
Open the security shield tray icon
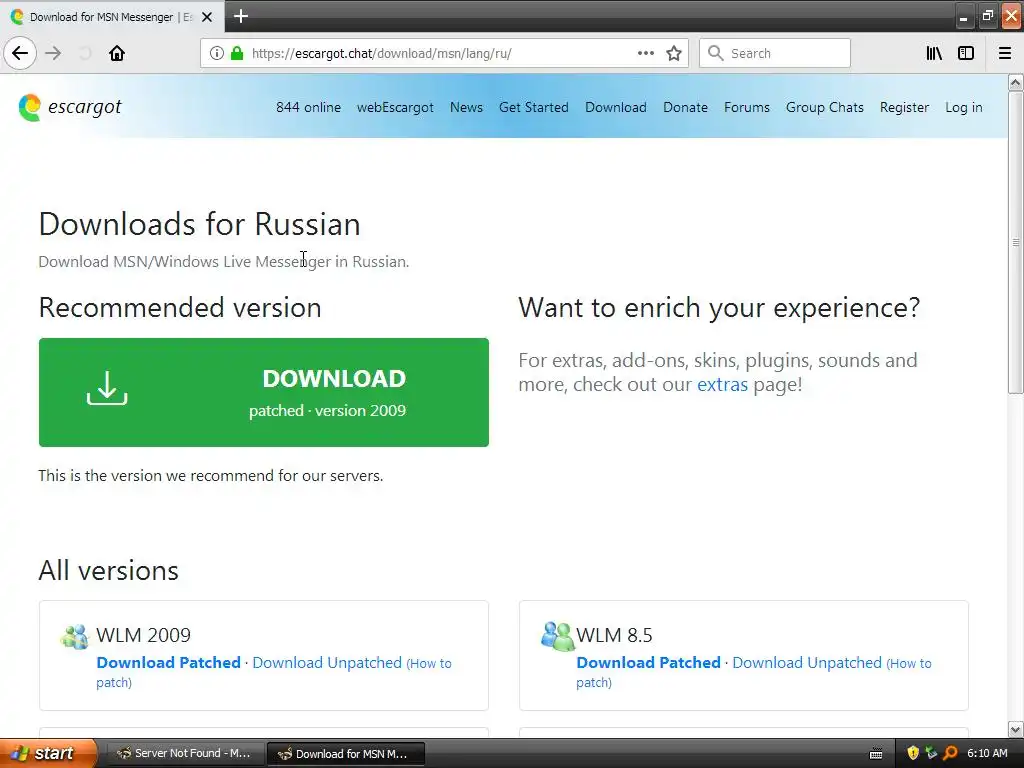click(x=912, y=753)
